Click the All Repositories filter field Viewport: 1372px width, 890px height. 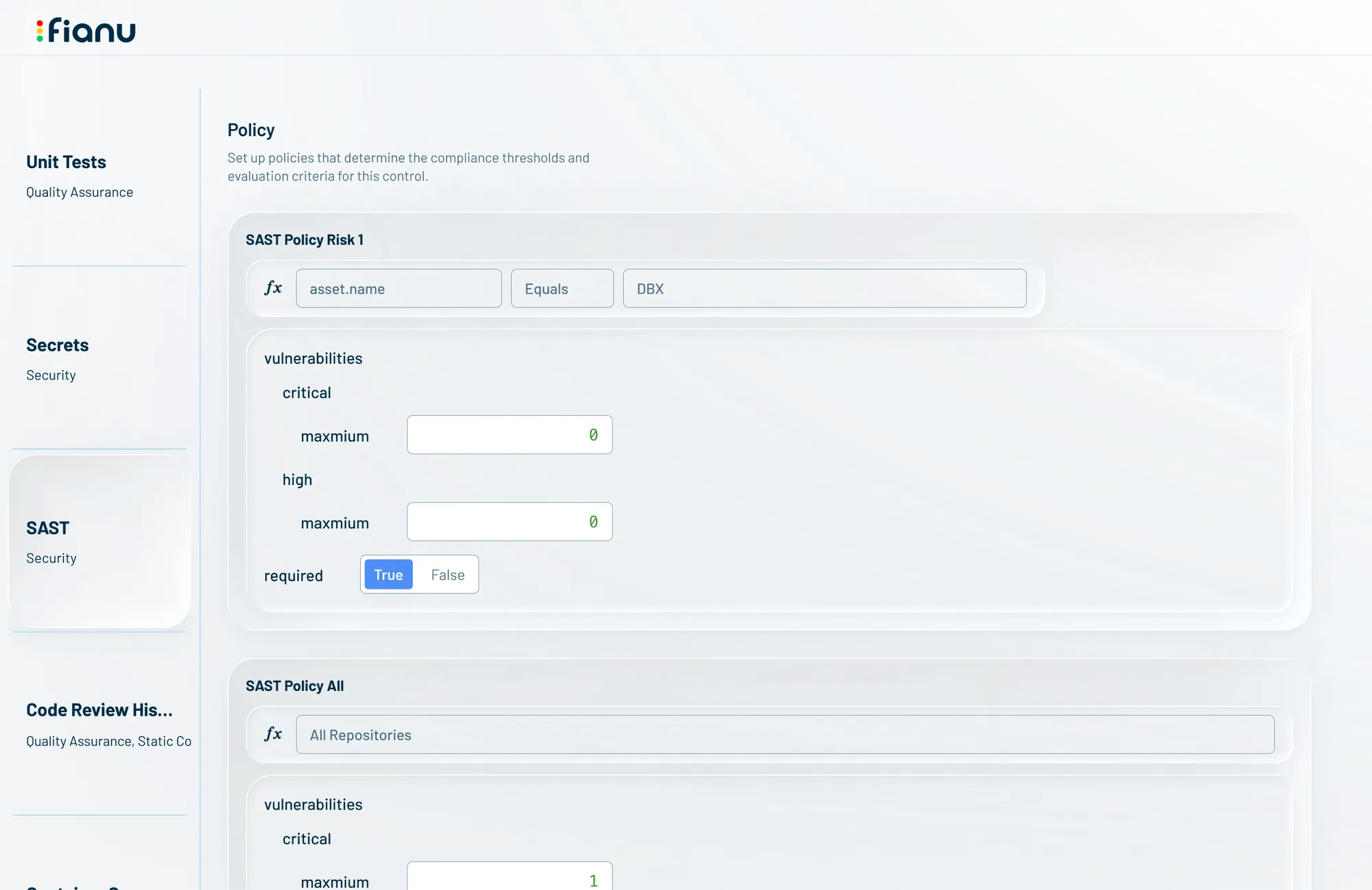point(785,734)
